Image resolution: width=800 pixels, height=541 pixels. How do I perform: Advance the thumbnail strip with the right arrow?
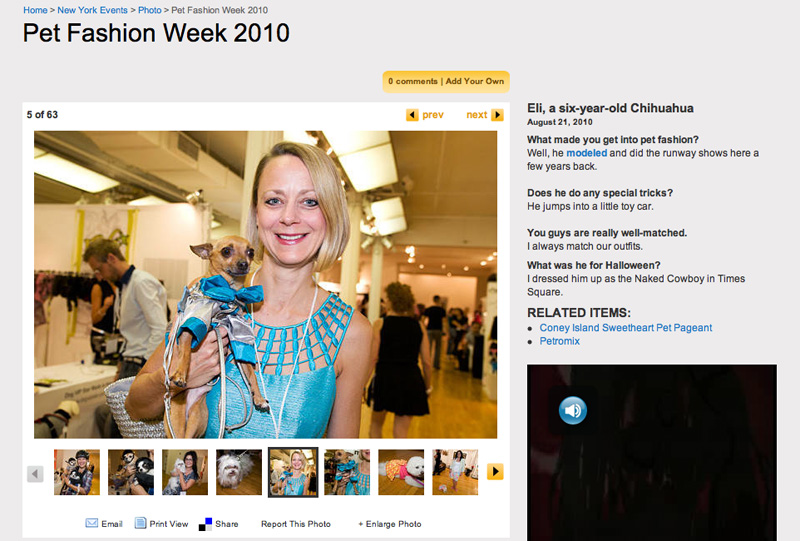pos(495,472)
